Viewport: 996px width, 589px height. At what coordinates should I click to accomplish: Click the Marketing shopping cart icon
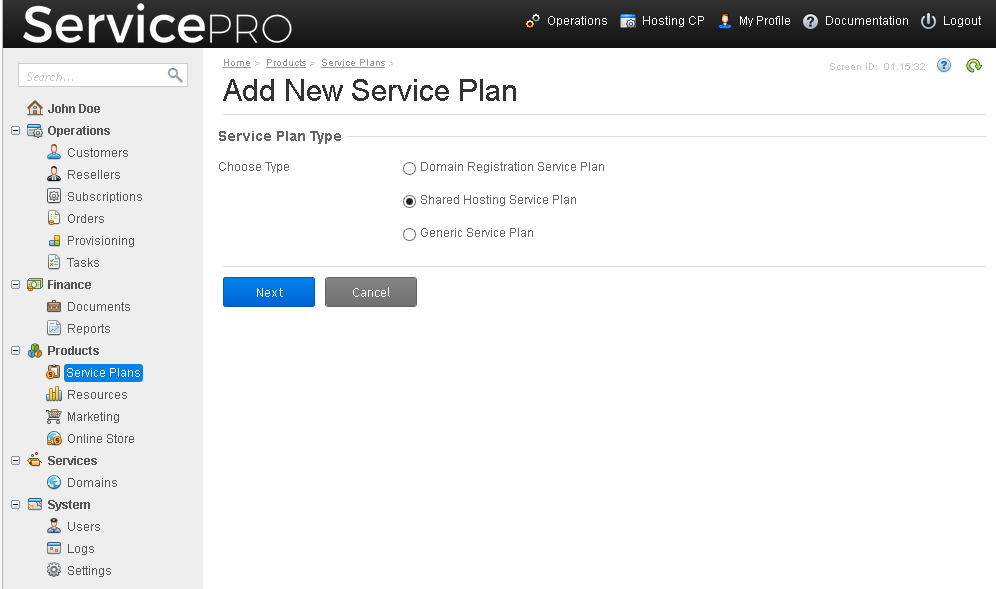pos(54,416)
